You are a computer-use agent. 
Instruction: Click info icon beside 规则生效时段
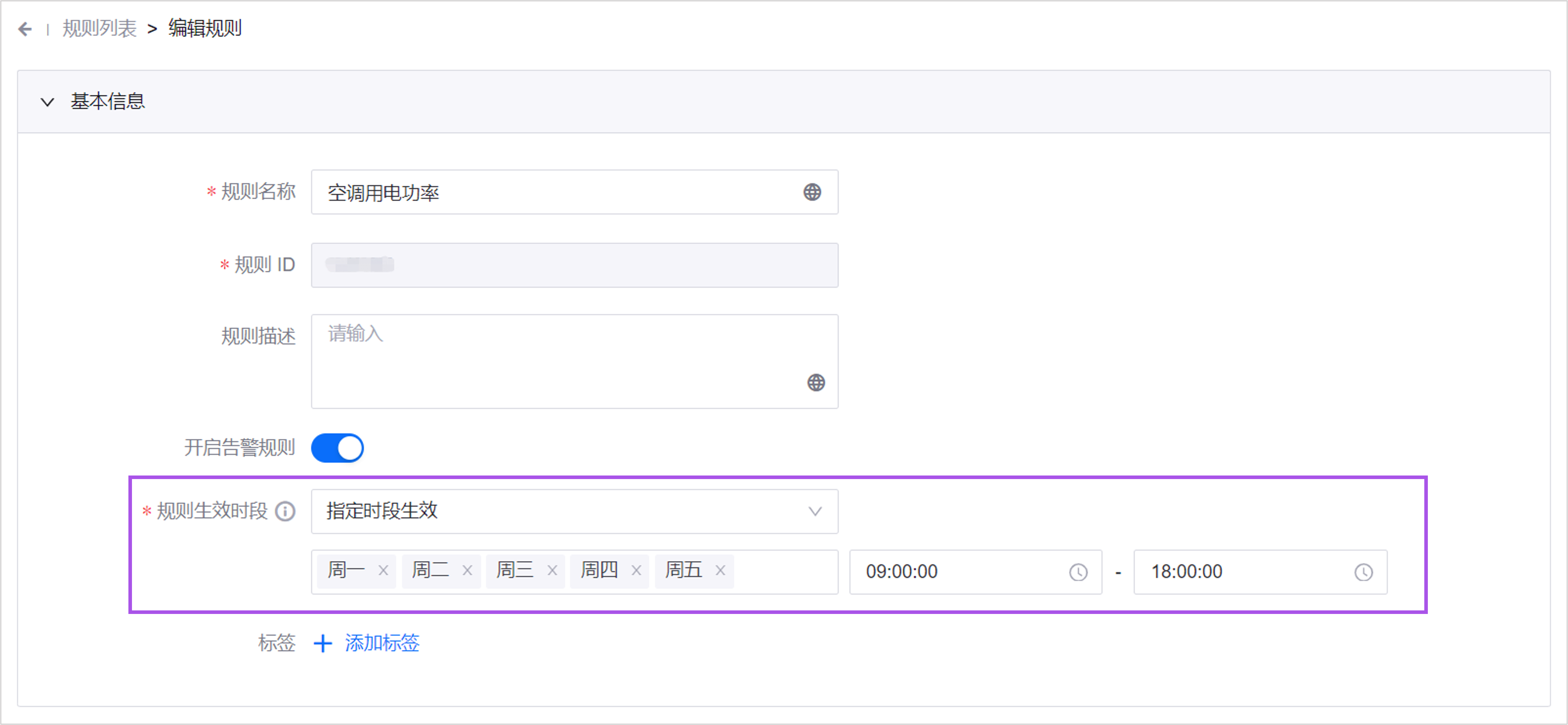(285, 511)
